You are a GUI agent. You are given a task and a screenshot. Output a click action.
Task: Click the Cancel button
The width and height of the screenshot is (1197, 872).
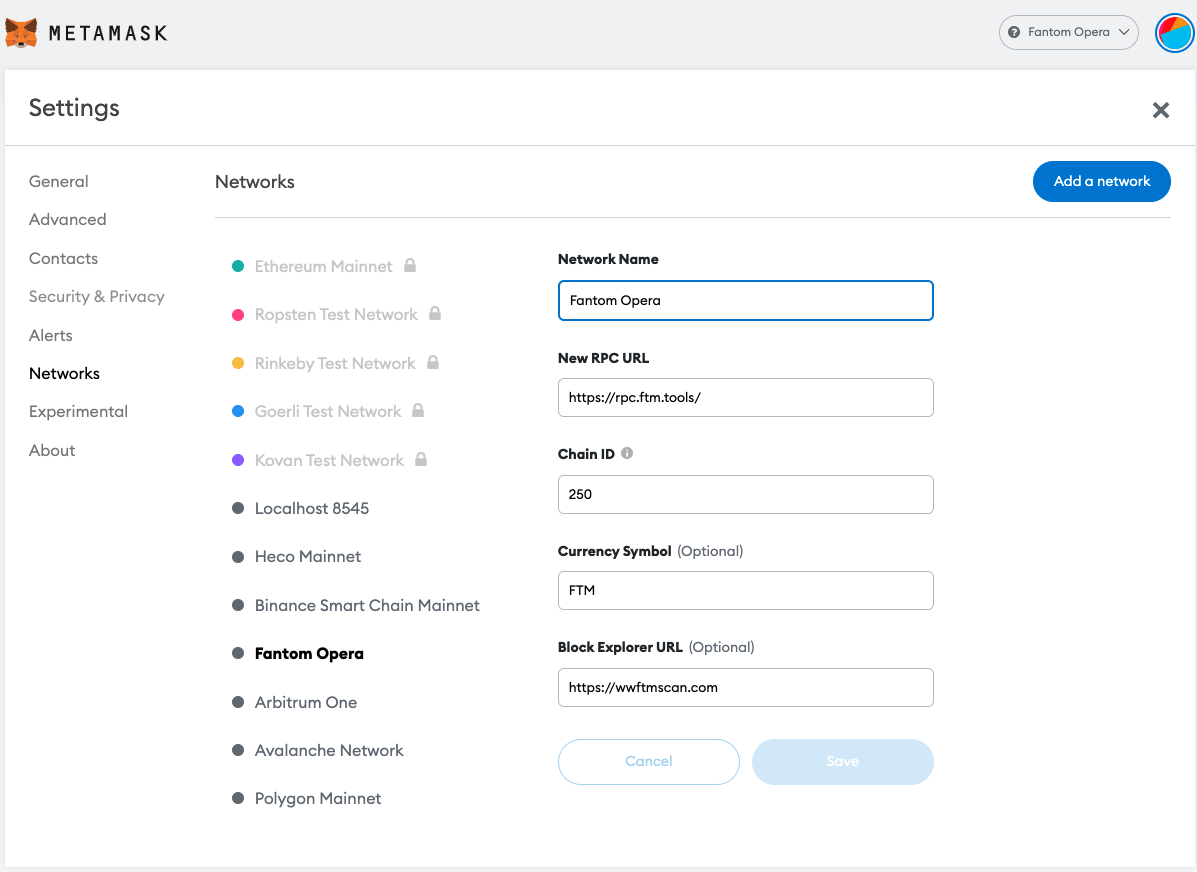point(649,761)
